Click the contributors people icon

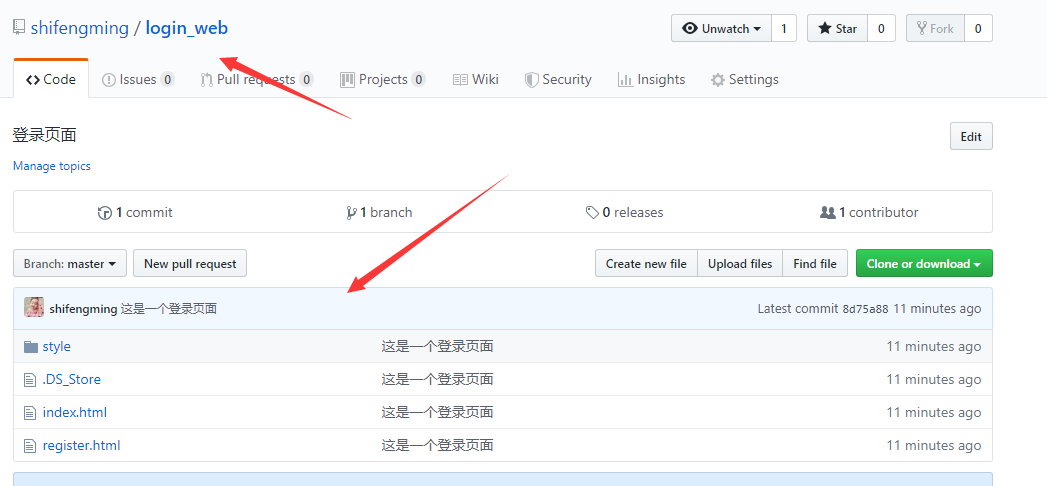tap(827, 213)
